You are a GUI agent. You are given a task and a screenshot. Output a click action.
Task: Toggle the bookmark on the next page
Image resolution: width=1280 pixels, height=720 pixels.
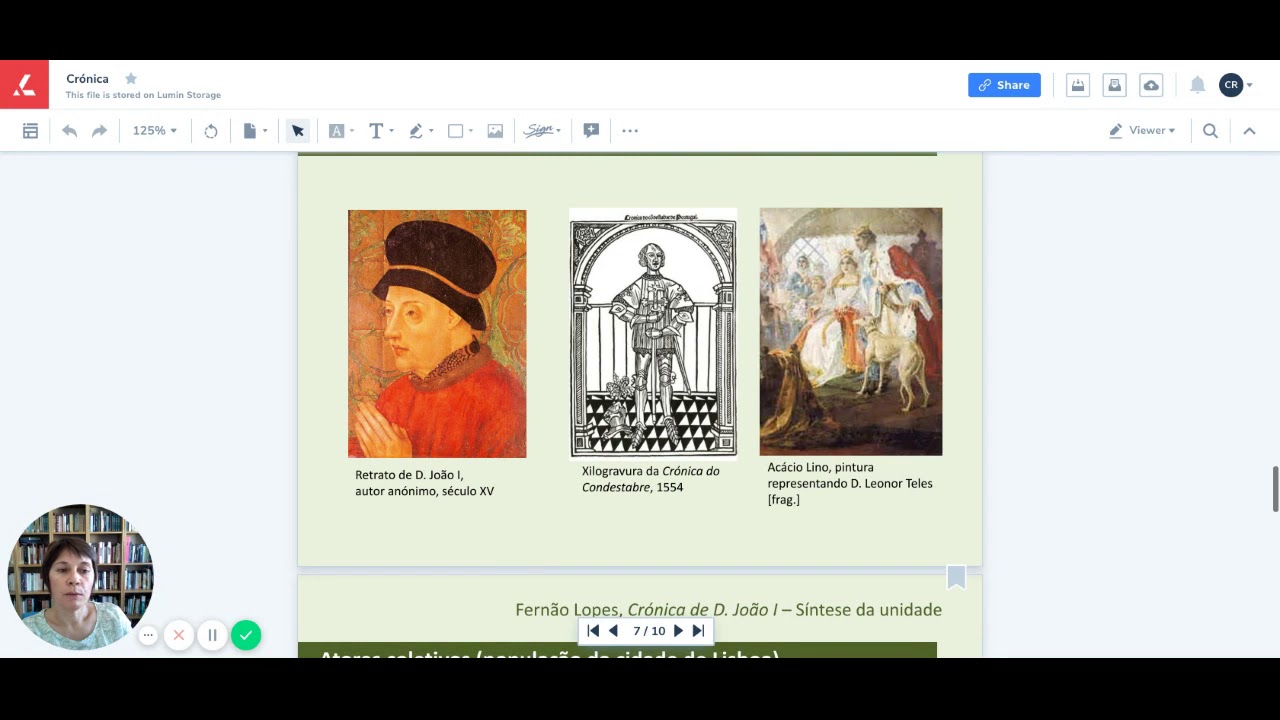(956, 577)
